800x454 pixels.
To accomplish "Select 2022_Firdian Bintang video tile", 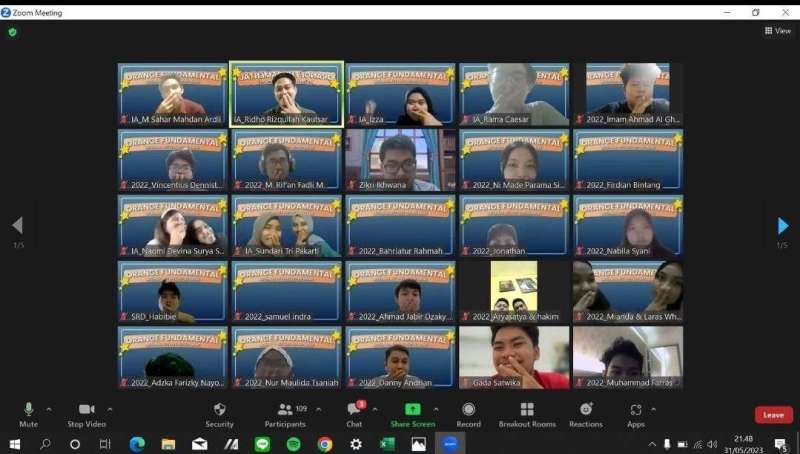I will pos(628,160).
